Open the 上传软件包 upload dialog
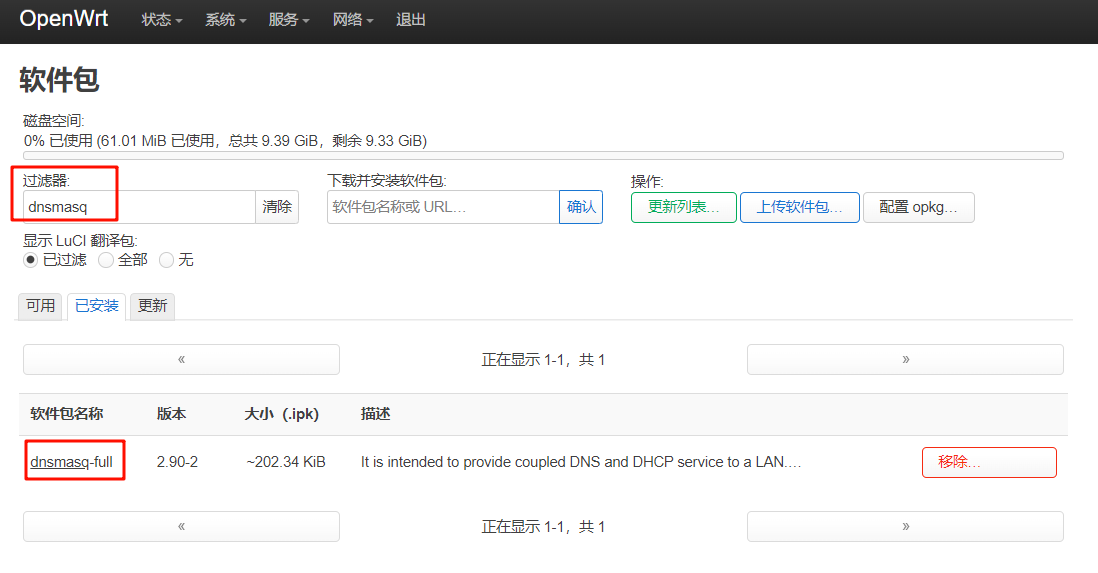1098x573 pixels. (x=799, y=207)
